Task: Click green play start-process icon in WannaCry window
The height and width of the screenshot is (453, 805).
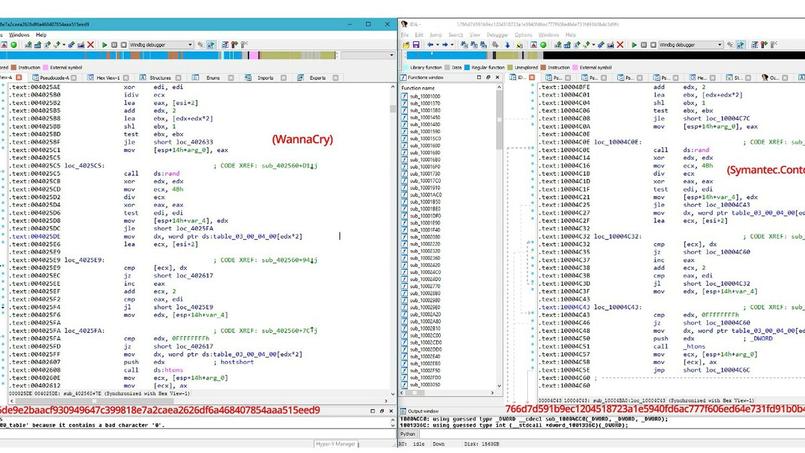Action: [105, 45]
